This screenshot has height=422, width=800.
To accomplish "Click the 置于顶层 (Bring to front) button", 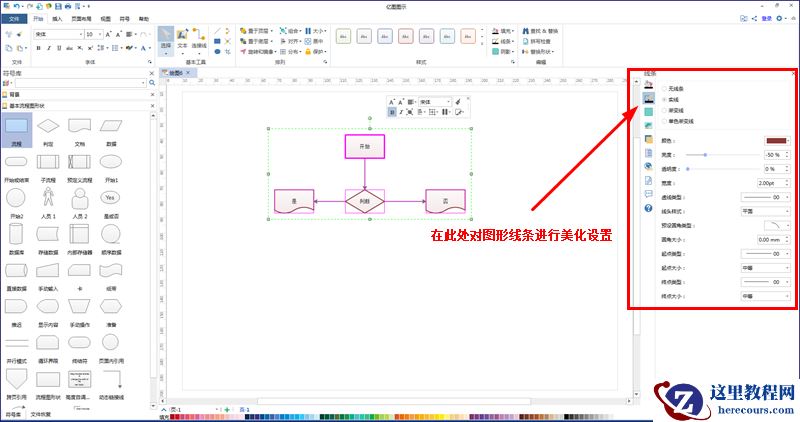I will 257,31.
